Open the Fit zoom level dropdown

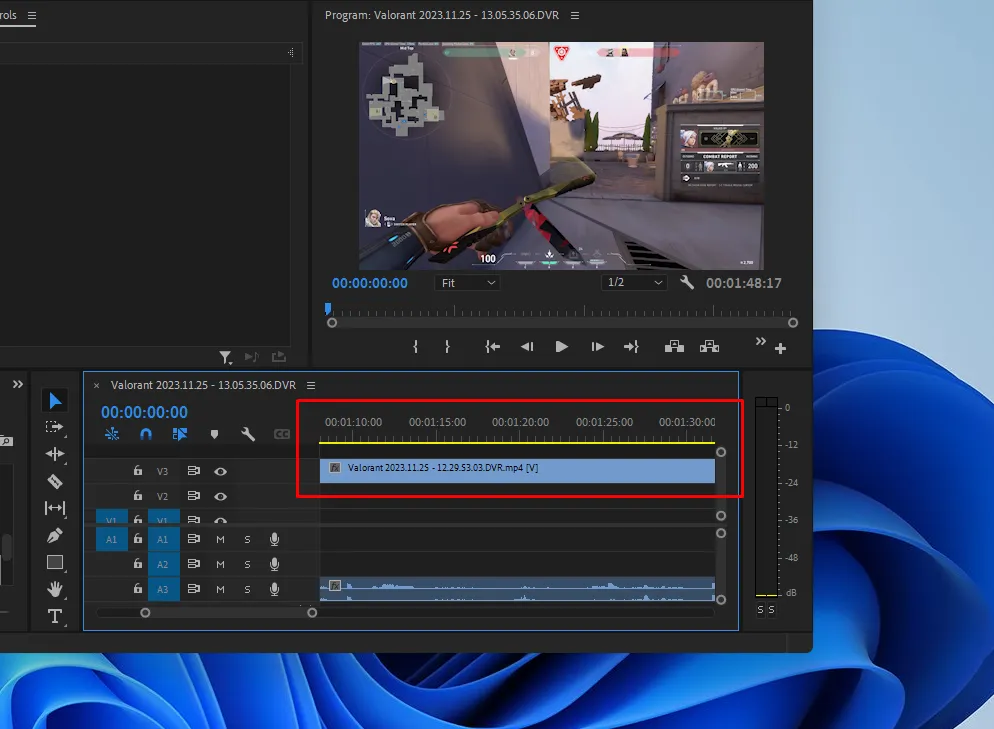coord(467,283)
